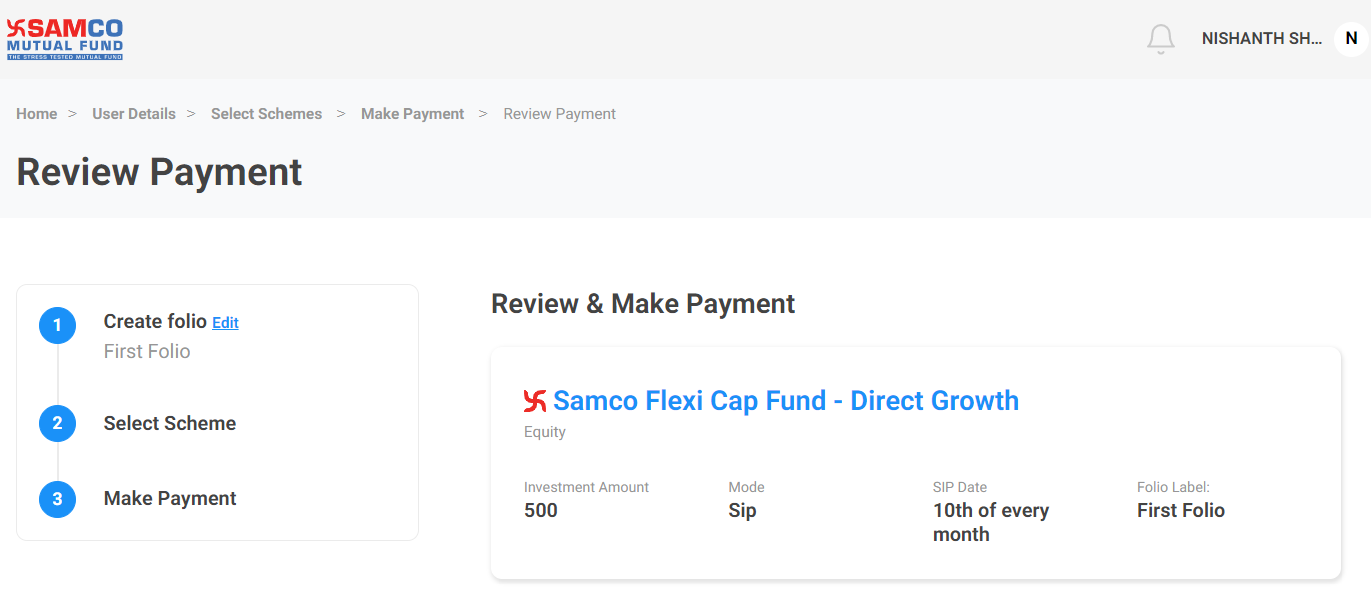
Task: Open User Details breadcrumb link
Action: point(134,114)
